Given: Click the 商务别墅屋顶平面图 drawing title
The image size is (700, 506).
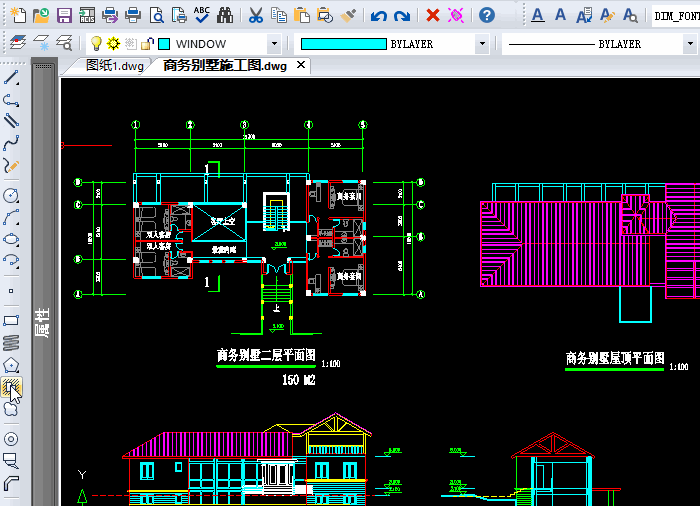Looking at the screenshot, I should click(x=615, y=358).
